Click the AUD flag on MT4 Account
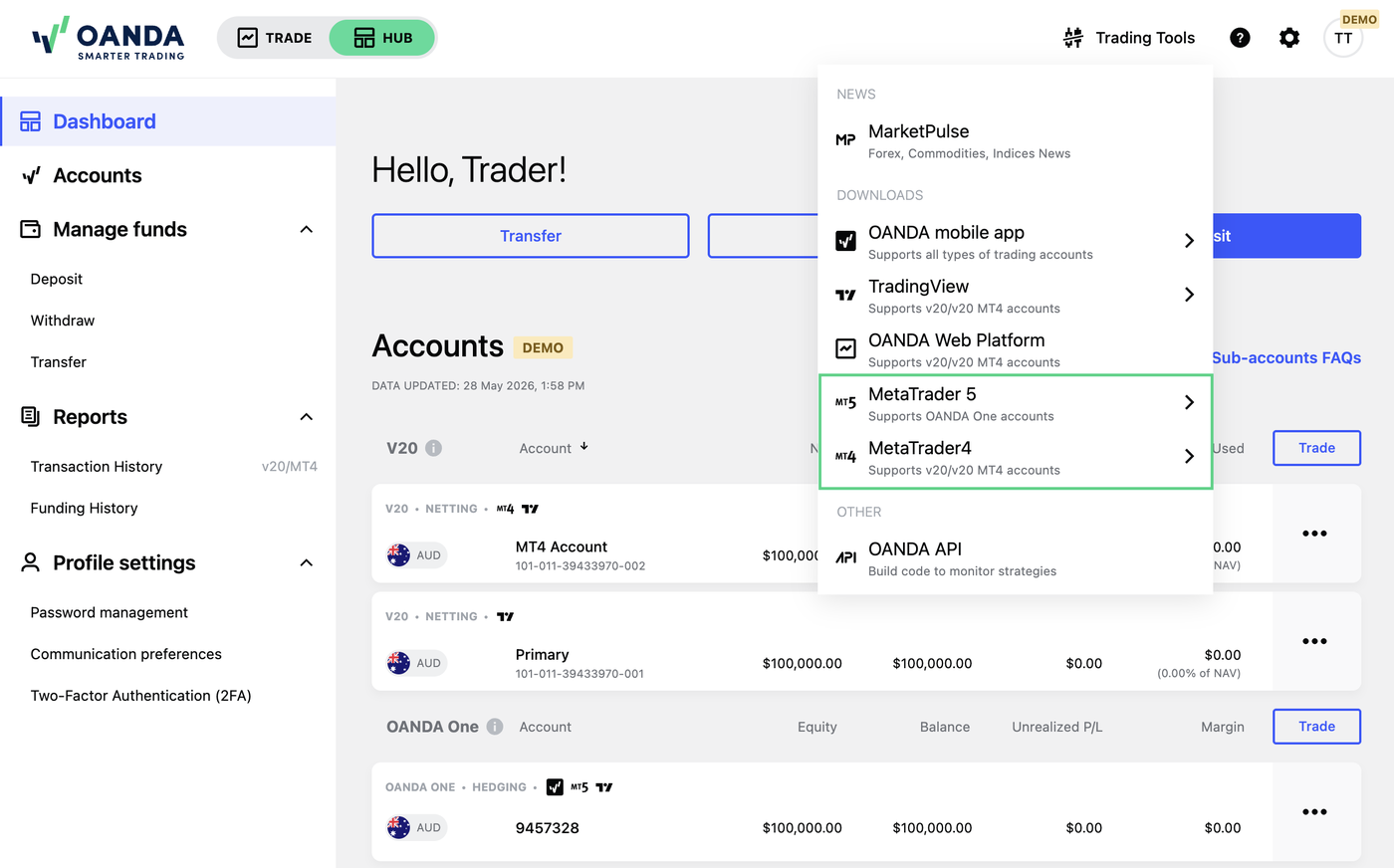1394x868 pixels. [x=398, y=555]
